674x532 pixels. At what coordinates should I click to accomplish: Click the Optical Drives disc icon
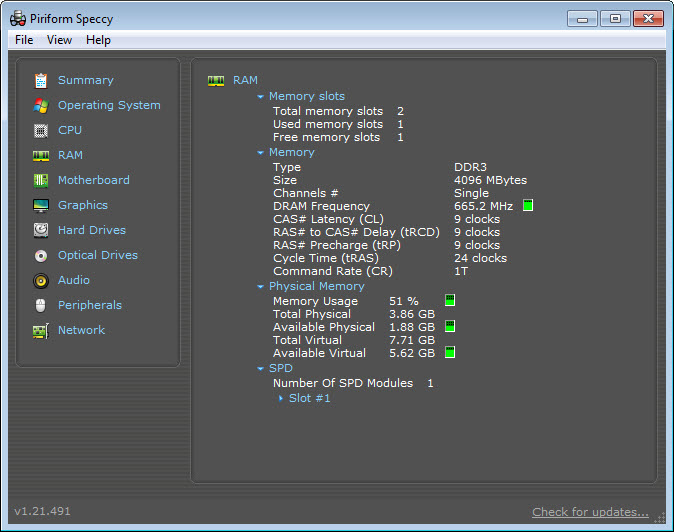tap(41, 256)
